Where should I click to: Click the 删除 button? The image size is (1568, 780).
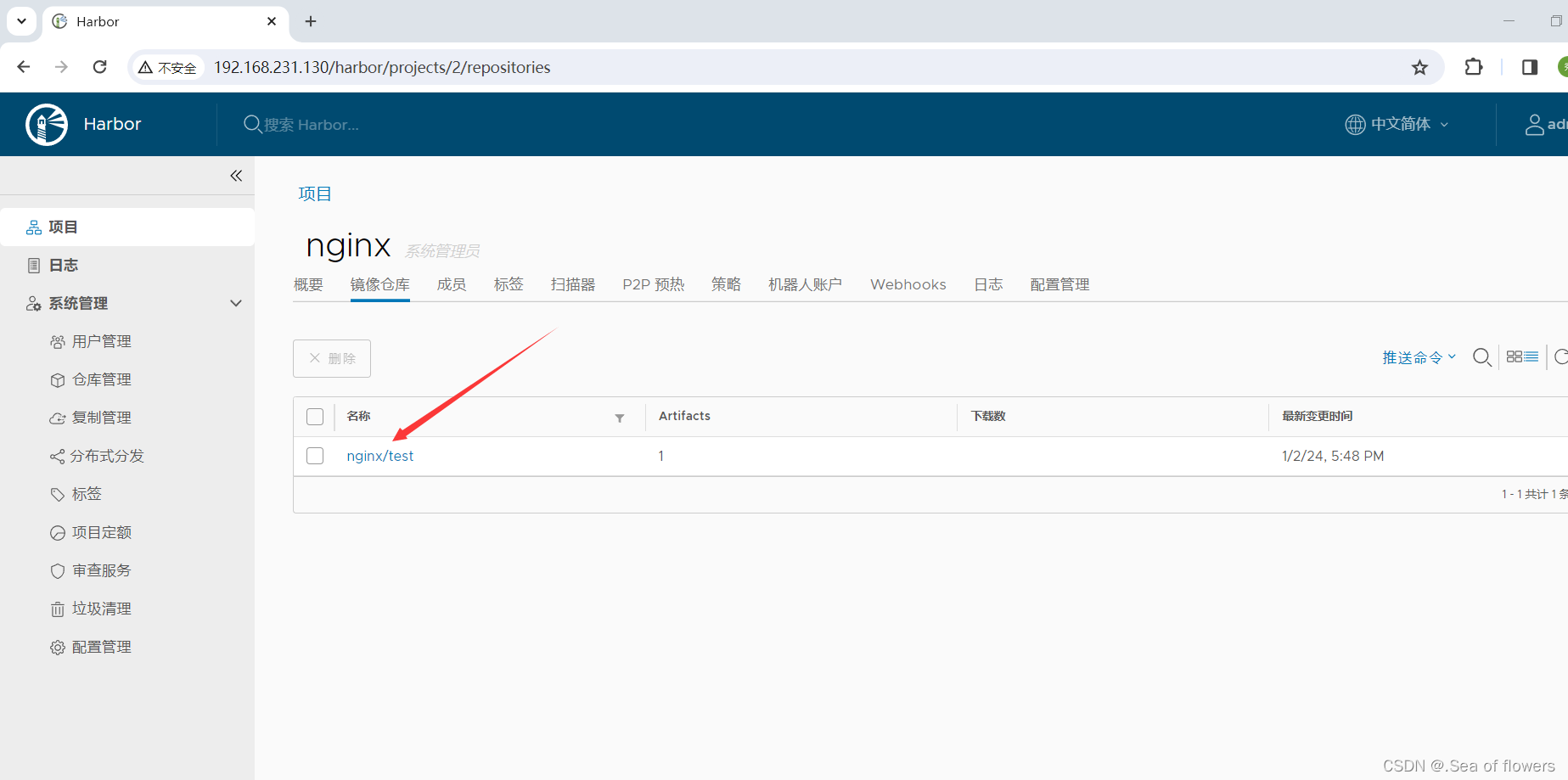332,358
